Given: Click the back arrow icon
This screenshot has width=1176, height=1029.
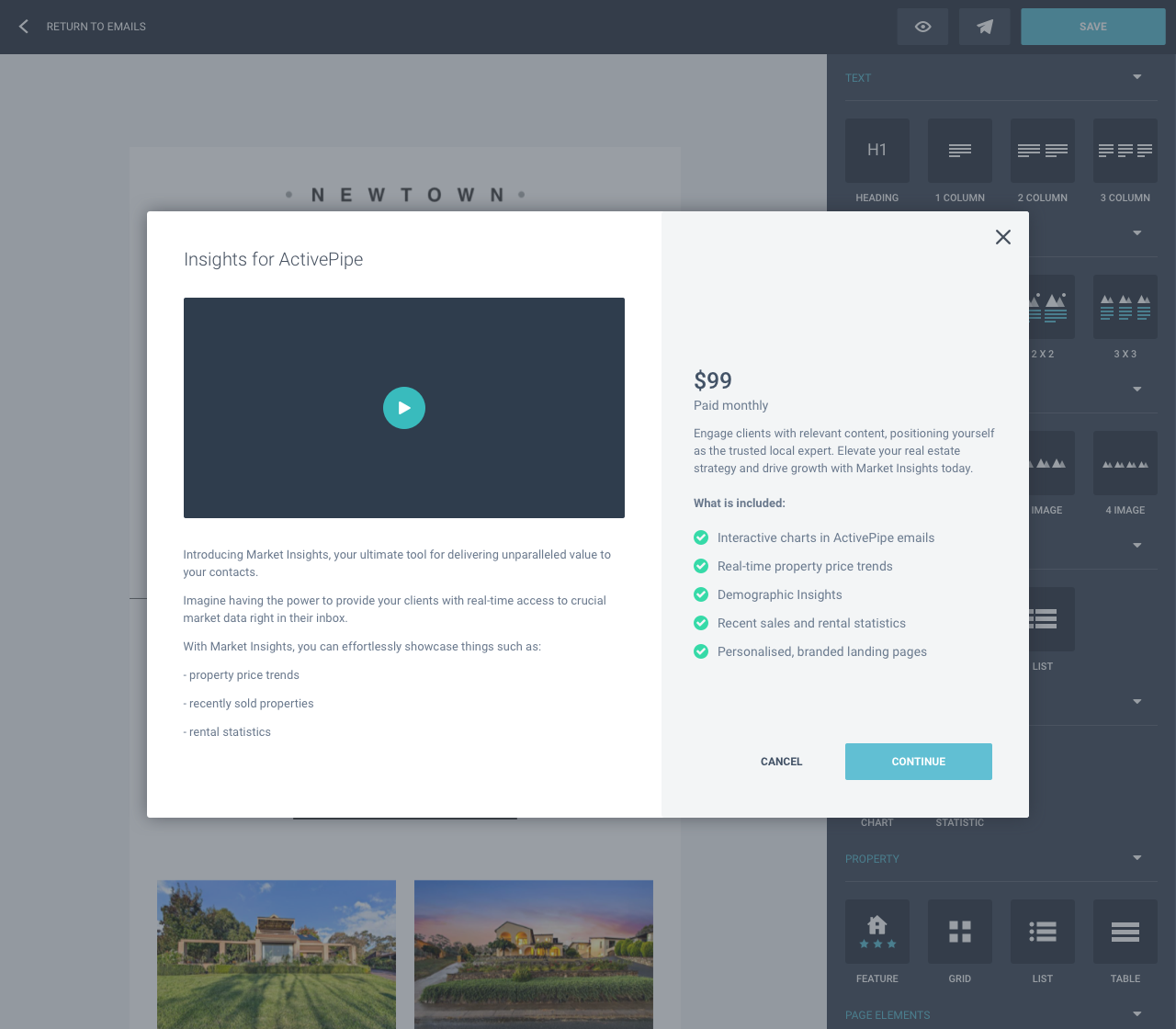Looking at the screenshot, I should [x=24, y=27].
